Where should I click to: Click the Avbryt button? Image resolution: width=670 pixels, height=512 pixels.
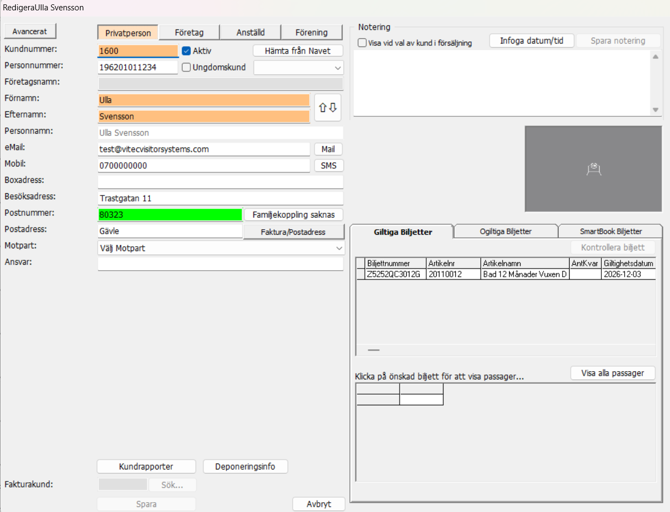pyautogui.click(x=319, y=504)
